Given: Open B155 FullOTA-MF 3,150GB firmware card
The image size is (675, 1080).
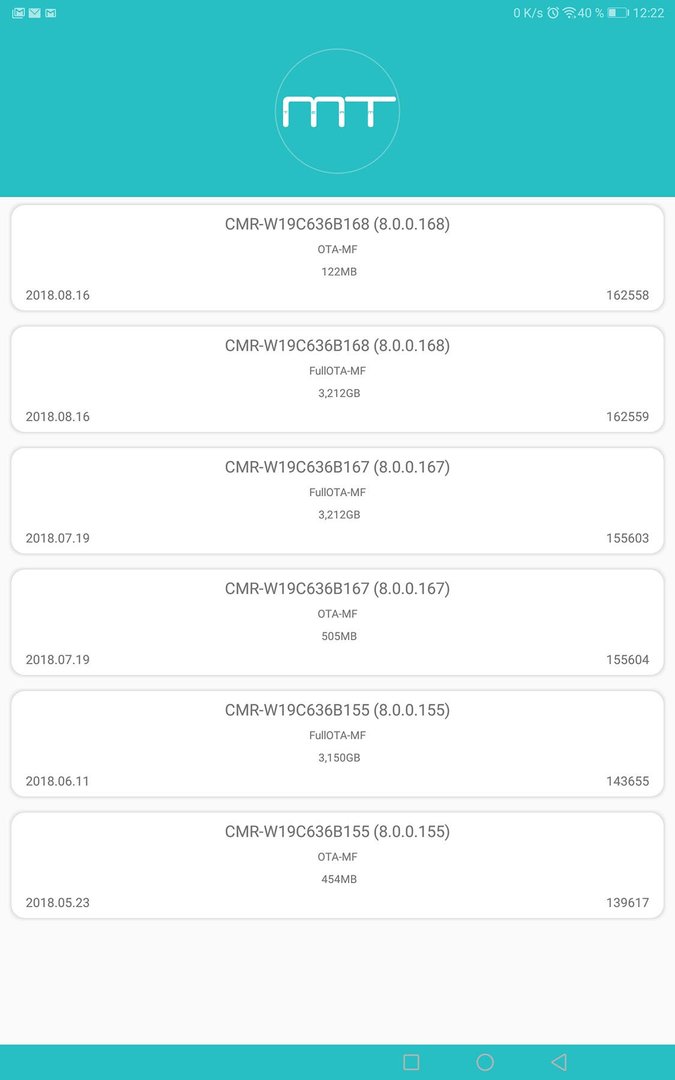Looking at the screenshot, I should 338,744.
